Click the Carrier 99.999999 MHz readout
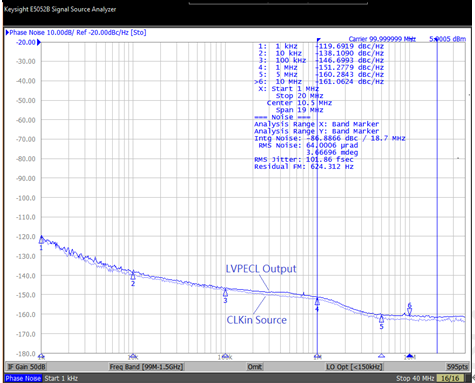The width and height of the screenshot is (475, 383). (382, 39)
